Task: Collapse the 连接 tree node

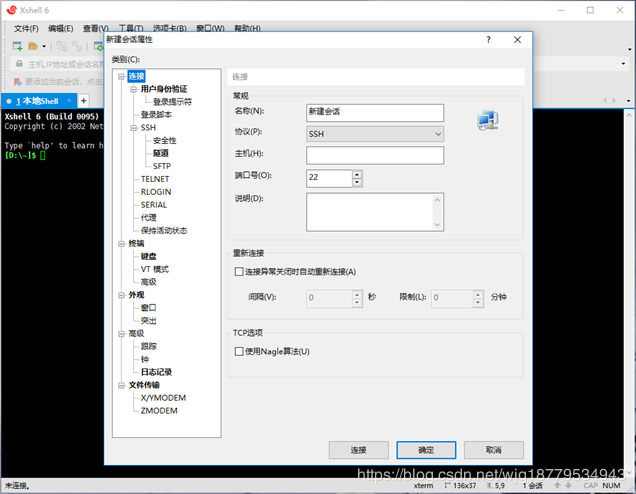Action: [121, 76]
